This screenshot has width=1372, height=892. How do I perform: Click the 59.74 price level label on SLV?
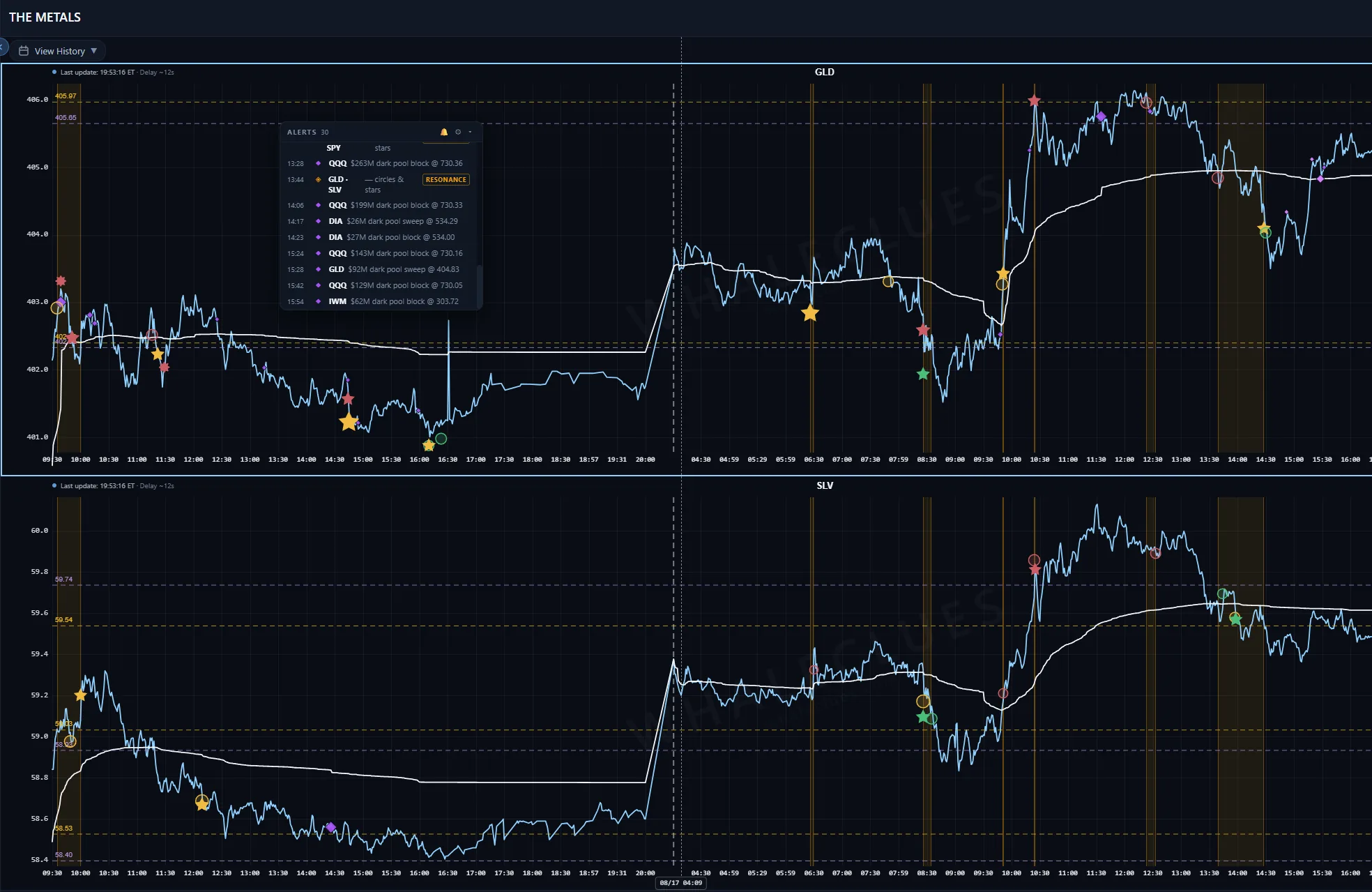coord(63,580)
